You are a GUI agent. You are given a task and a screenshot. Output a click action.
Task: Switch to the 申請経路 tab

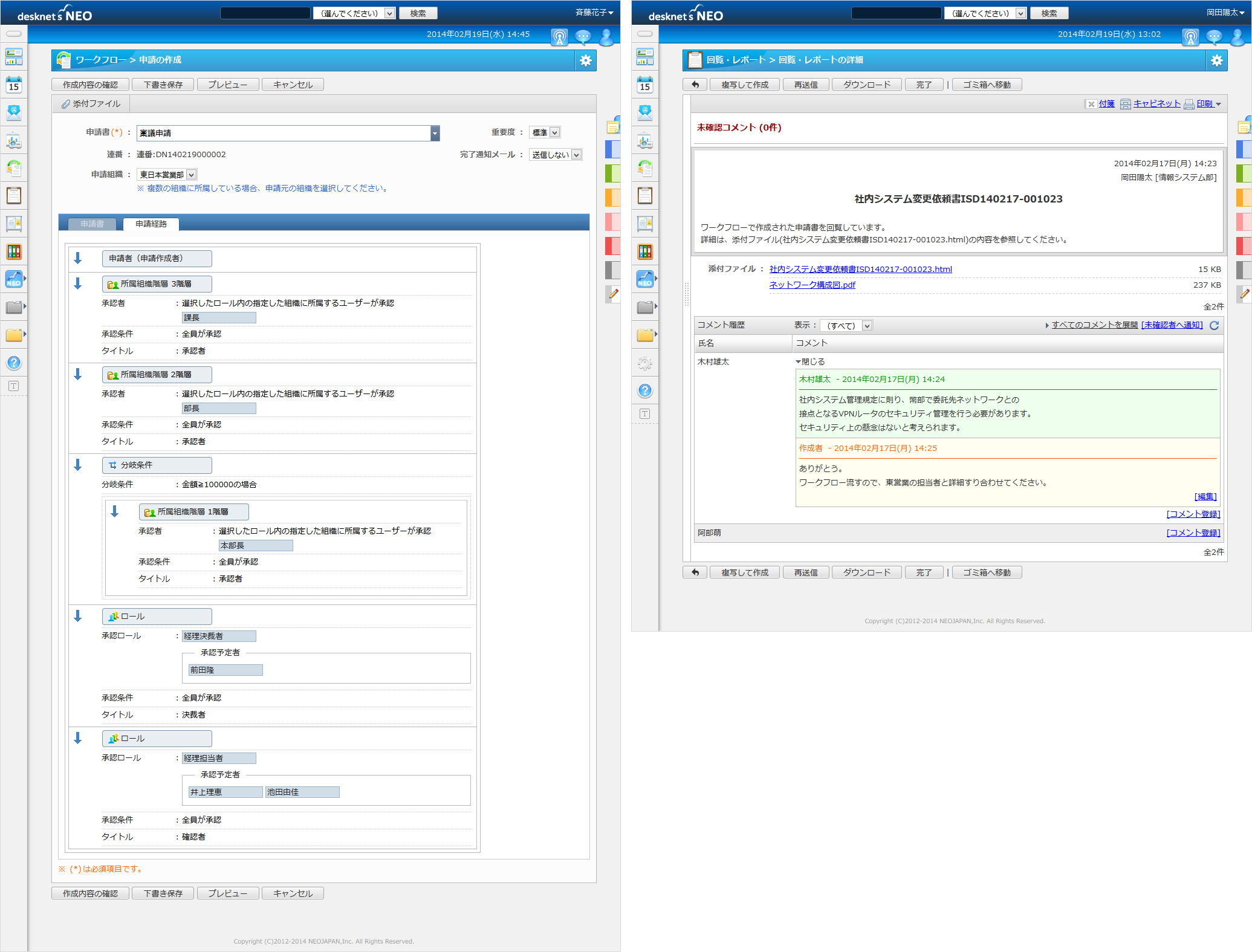point(151,224)
